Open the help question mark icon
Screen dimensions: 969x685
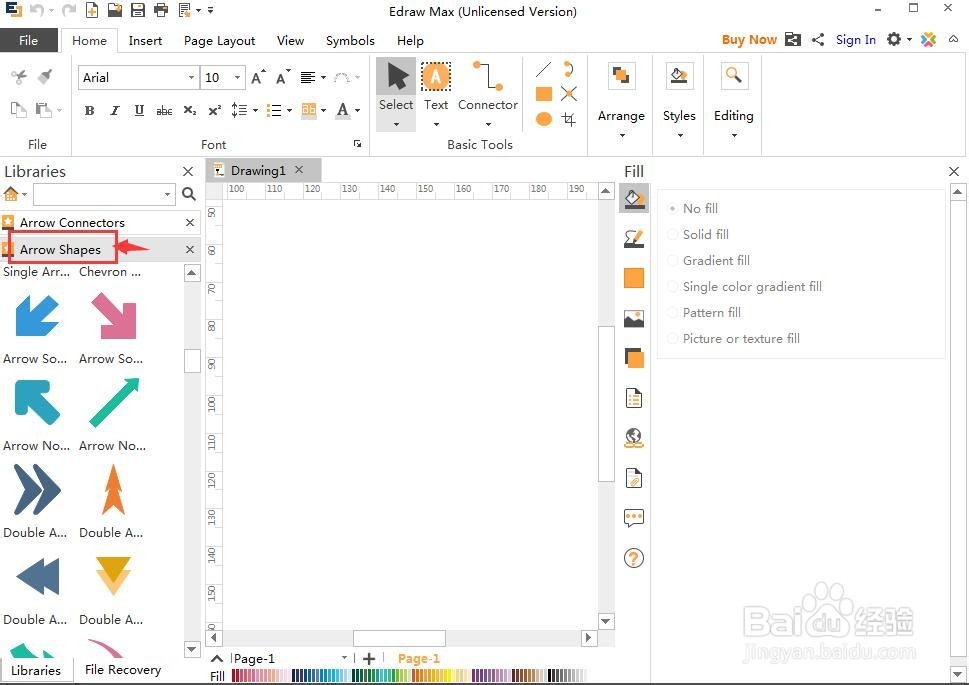pos(634,558)
